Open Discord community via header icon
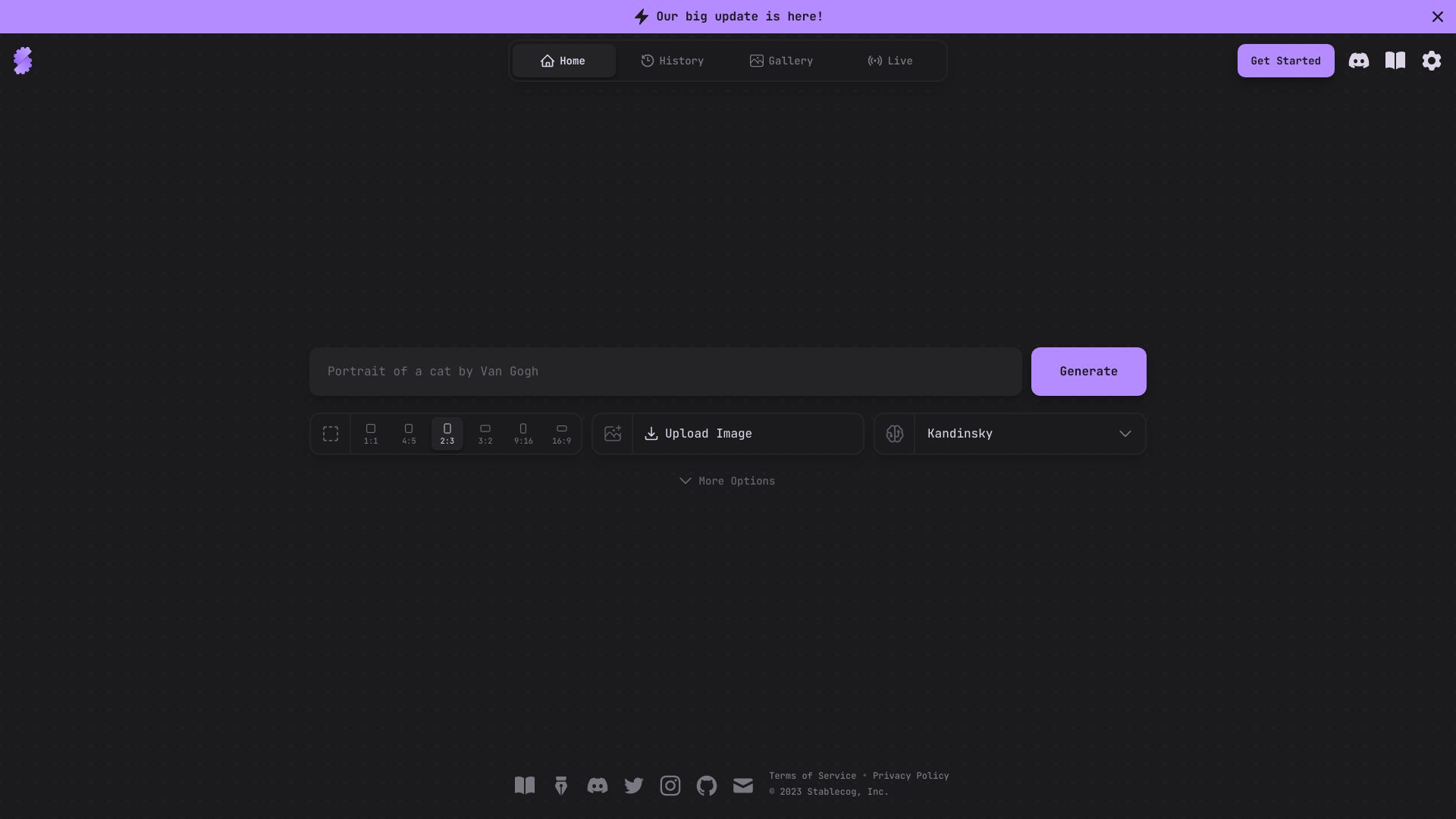This screenshot has width=1456, height=819. (1358, 60)
